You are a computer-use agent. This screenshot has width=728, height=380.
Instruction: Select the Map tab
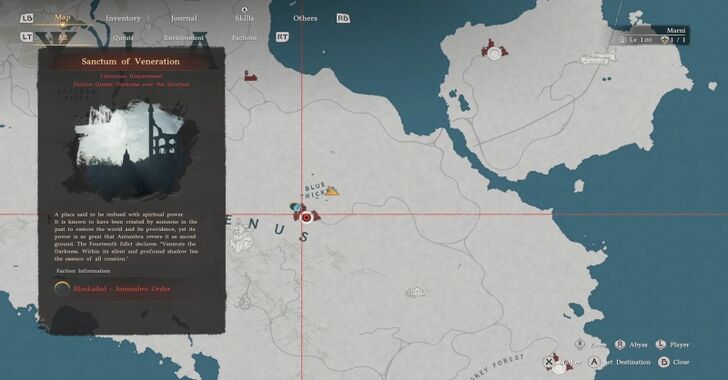coord(62,18)
